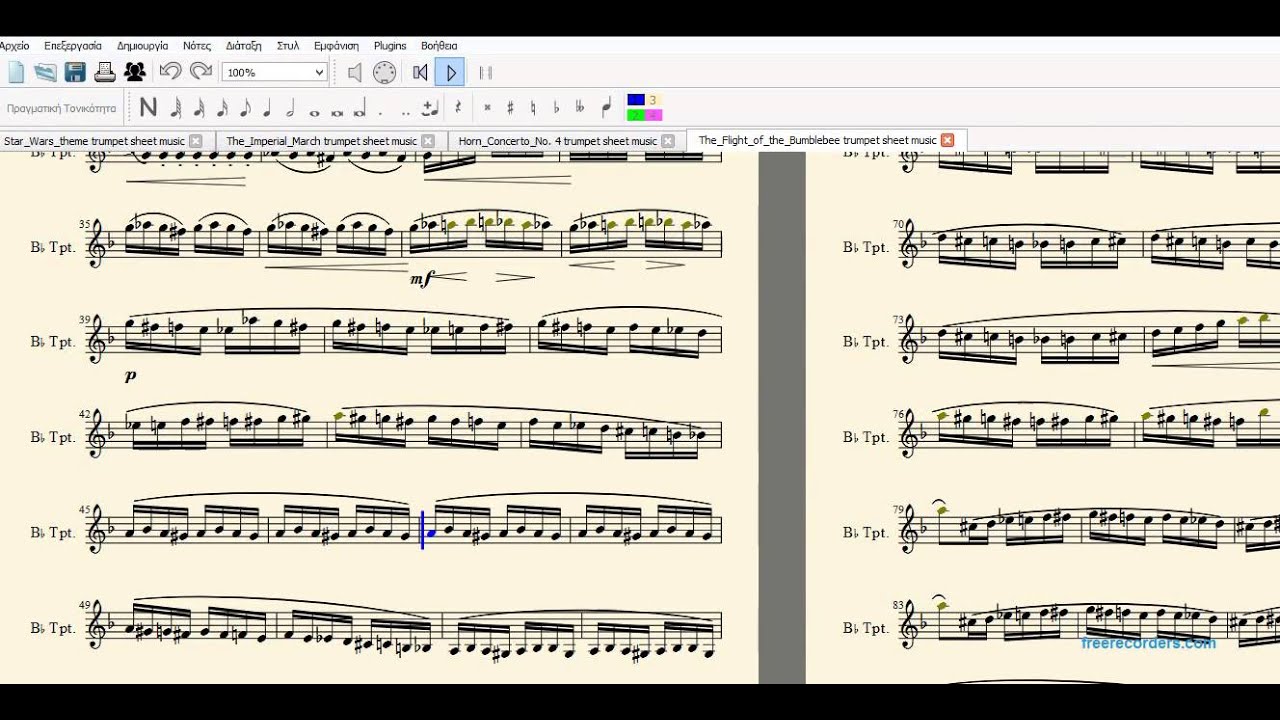Open the Διάταξη menu

[243, 46]
